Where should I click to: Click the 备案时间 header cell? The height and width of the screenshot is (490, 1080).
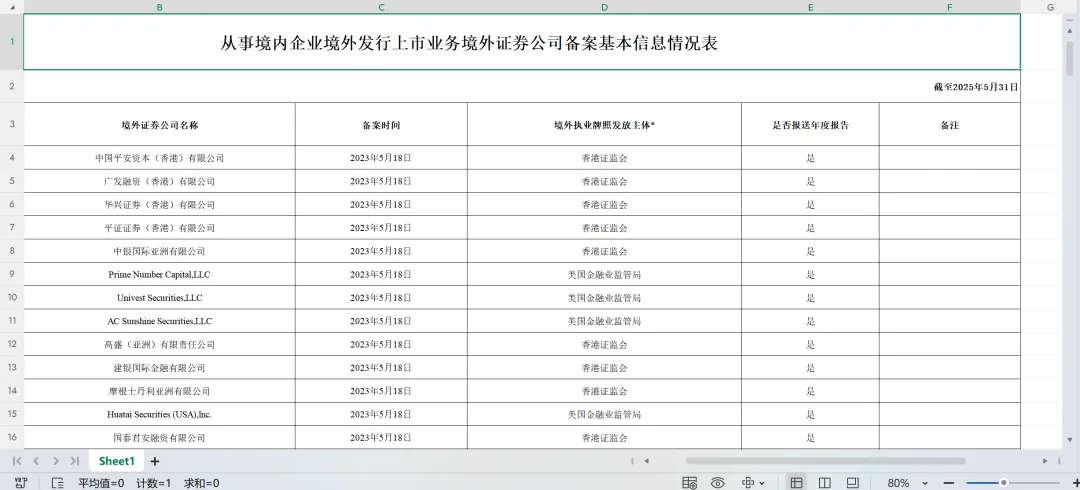pos(381,125)
